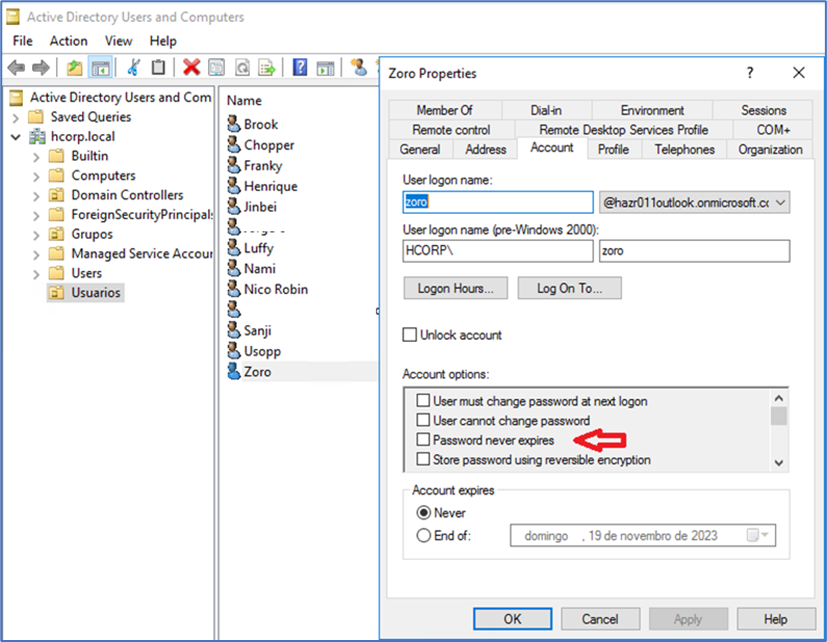This screenshot has height=642, width=827.
Task: Click the pre-Windows 2000 logon name field
Action: [693, 251]
